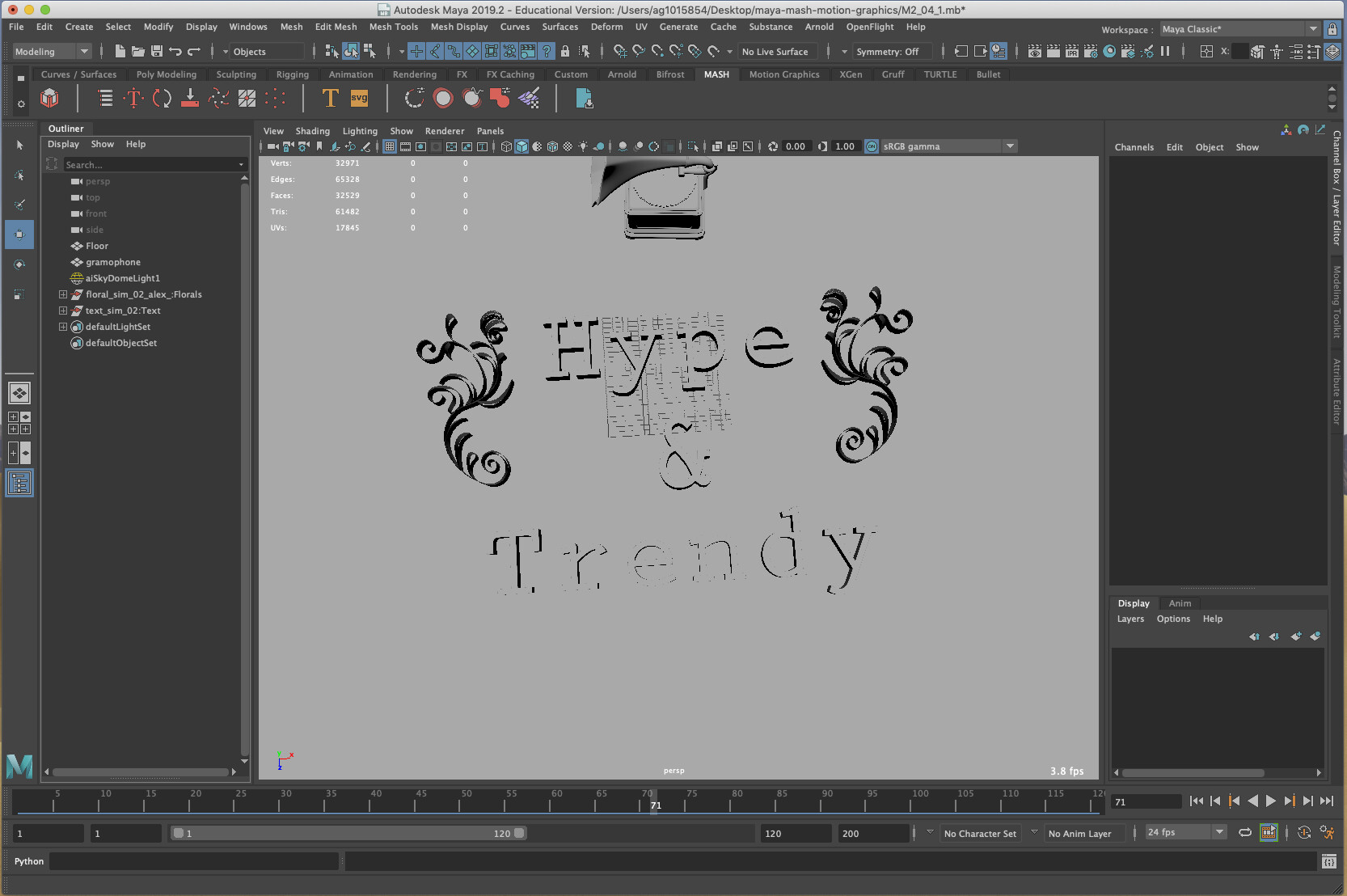Enable auto keyframe toggle near the playback controls
Image resolution: width=1347 pixels, height=896 pixels.
pyautogui.click(x=1303, y=833)
